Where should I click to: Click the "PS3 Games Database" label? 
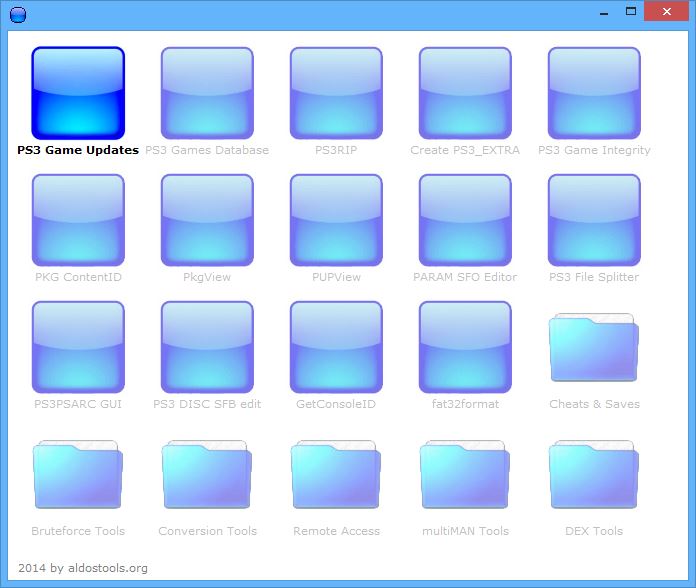(x=207, y=150)
